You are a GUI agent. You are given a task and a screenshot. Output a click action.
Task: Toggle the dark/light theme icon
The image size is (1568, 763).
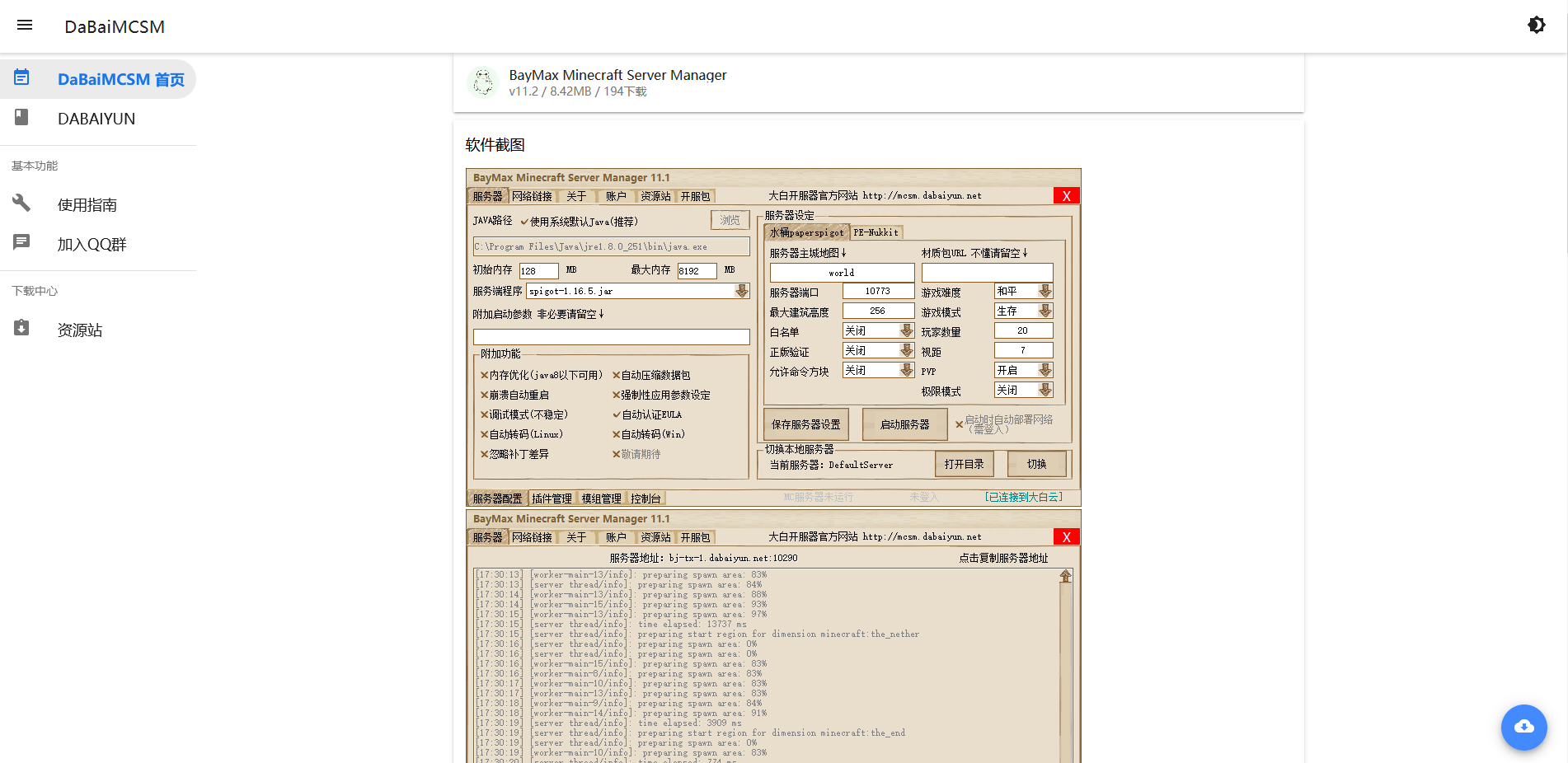1537,25
